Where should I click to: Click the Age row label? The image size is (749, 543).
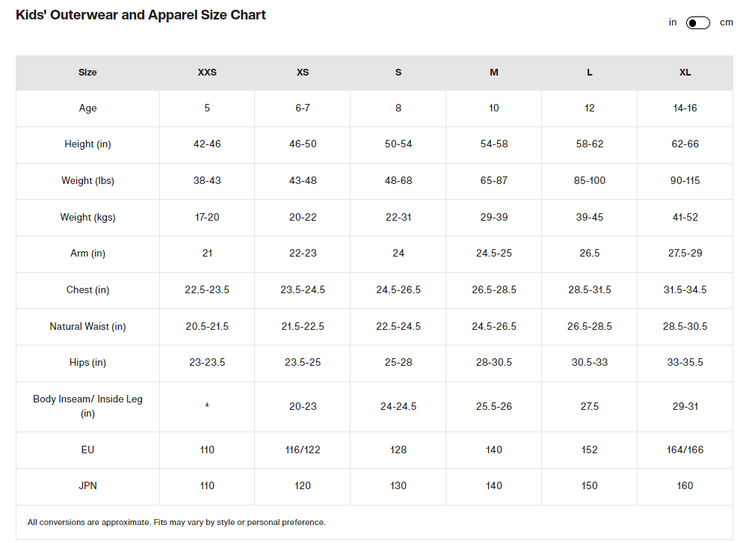(x=88, y=108)
